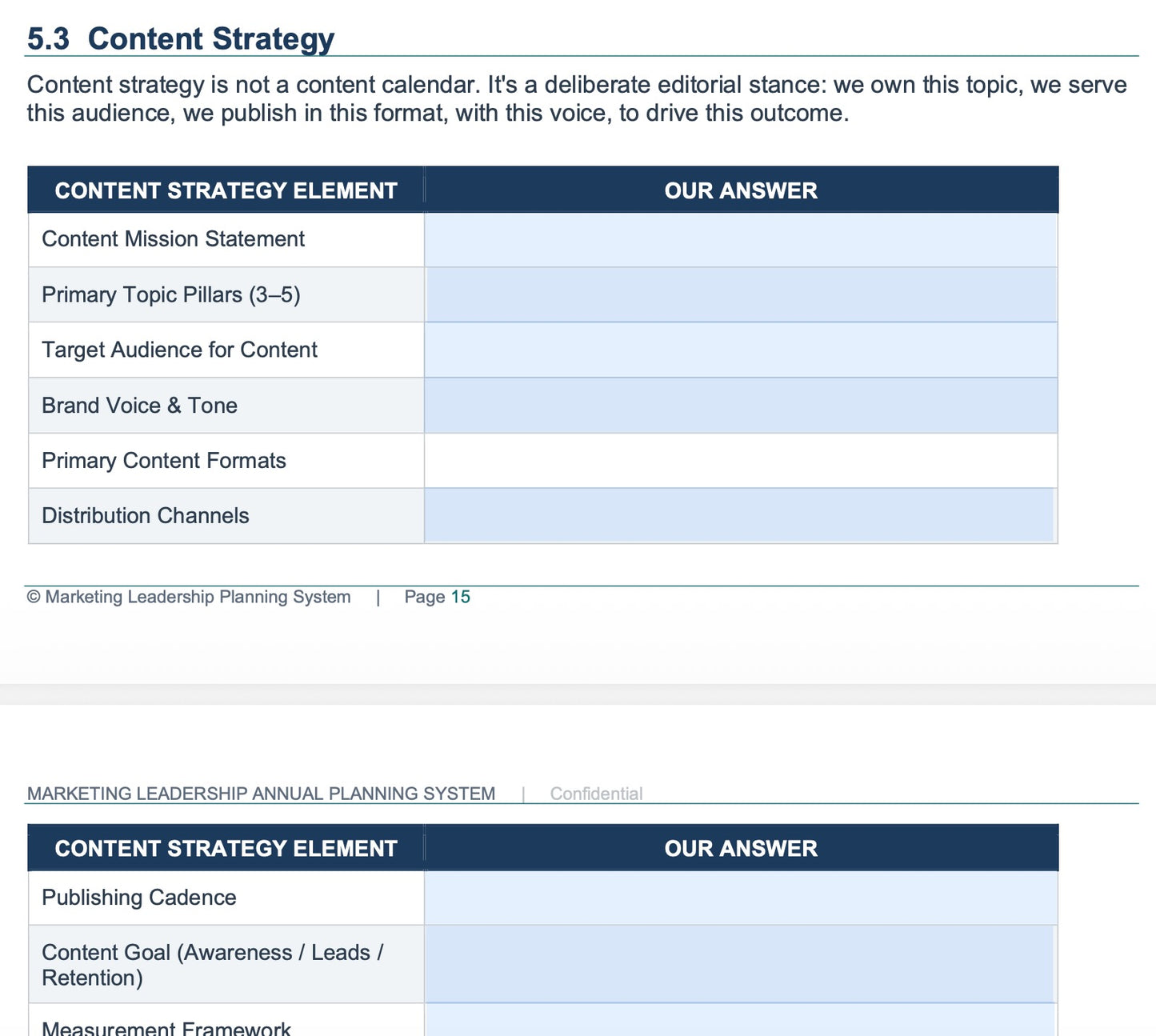Click the 'Measurement Framework' row label
Image resolution: width=1156 pixels, height=1036 pixels.
coord(166,1028)
